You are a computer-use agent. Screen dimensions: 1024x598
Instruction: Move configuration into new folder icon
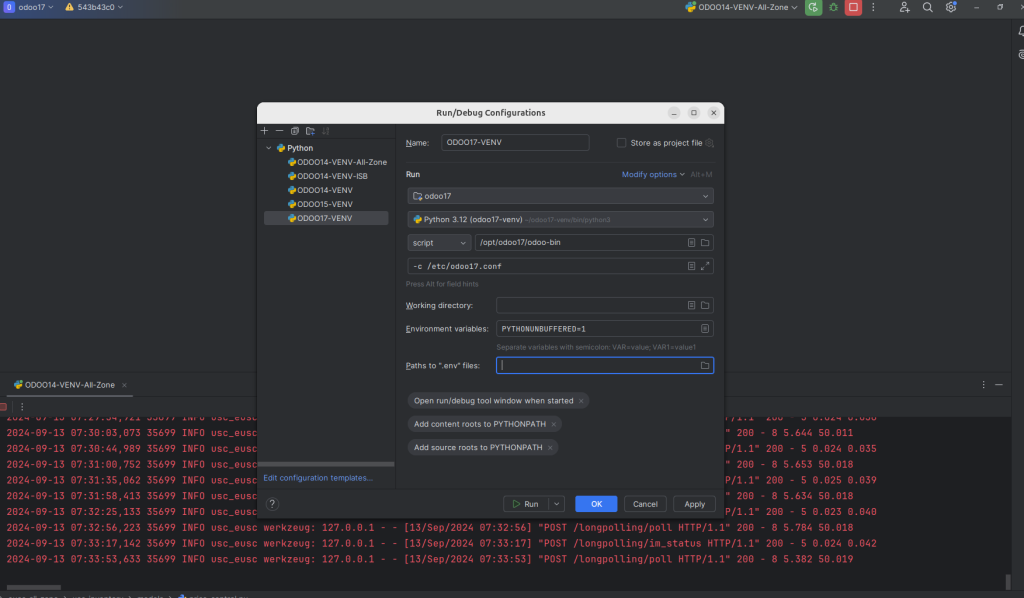coord(310,131)
